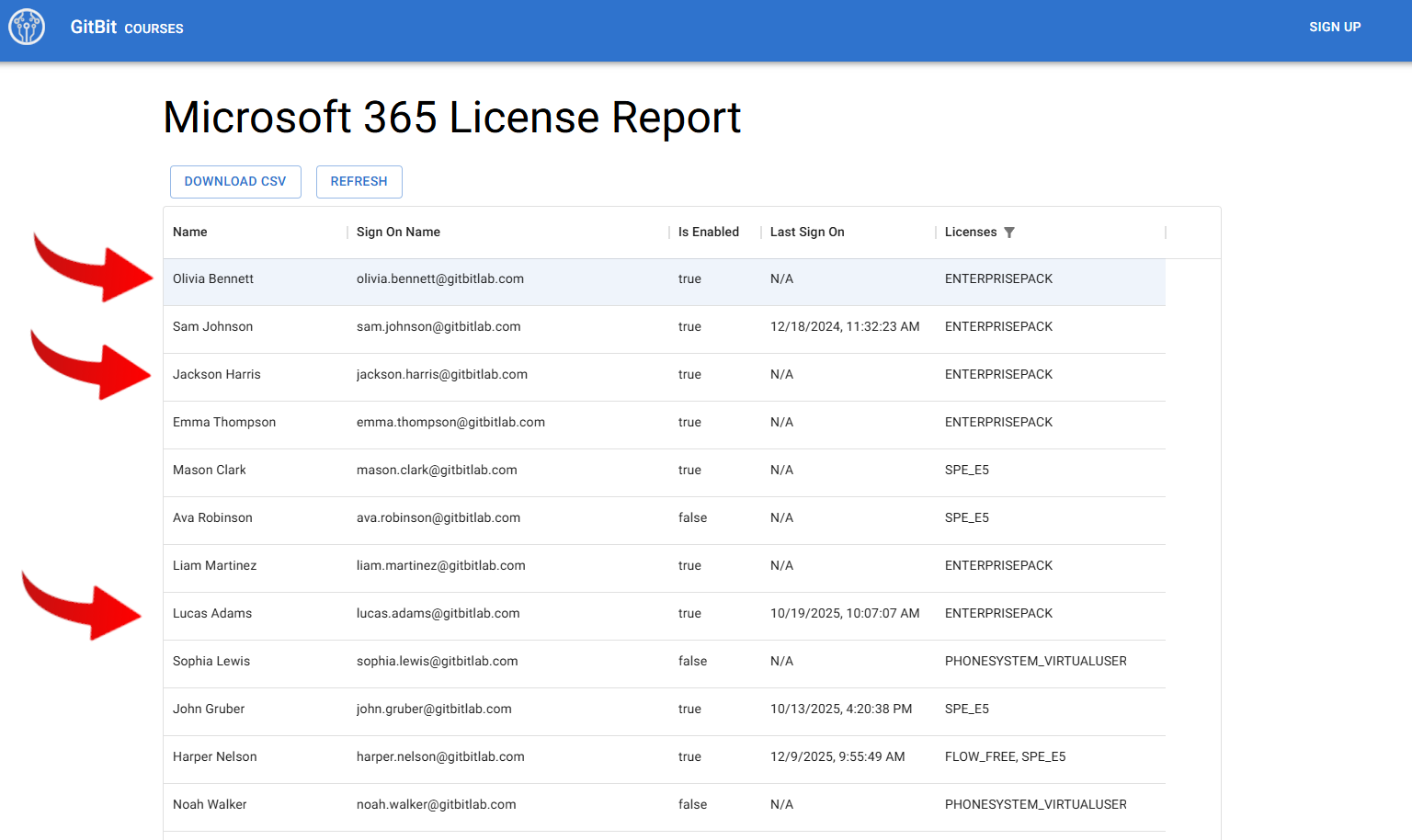Click the Last Sign On column header
Viewport: 1412px width, 840px height.
[x=807, y=232]
